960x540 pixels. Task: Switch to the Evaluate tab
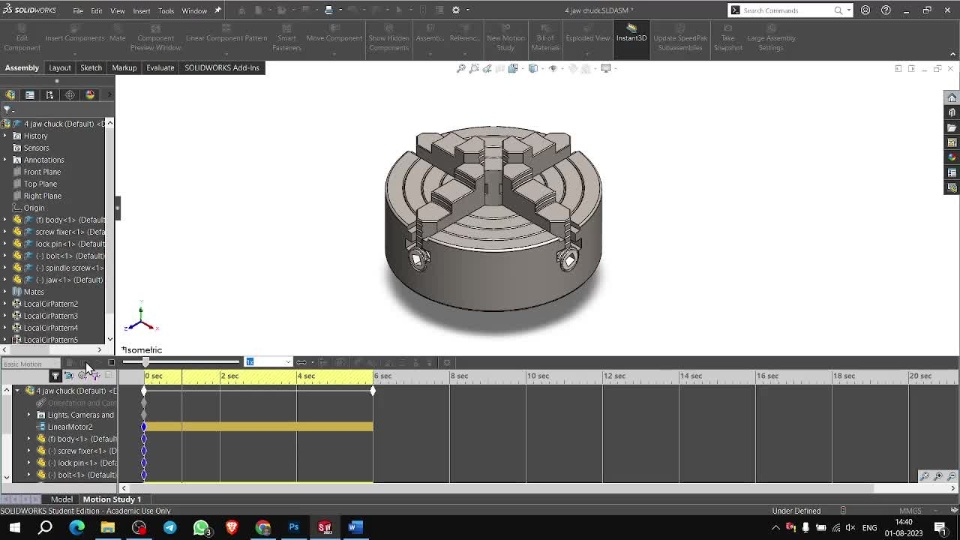coord(160,68)
